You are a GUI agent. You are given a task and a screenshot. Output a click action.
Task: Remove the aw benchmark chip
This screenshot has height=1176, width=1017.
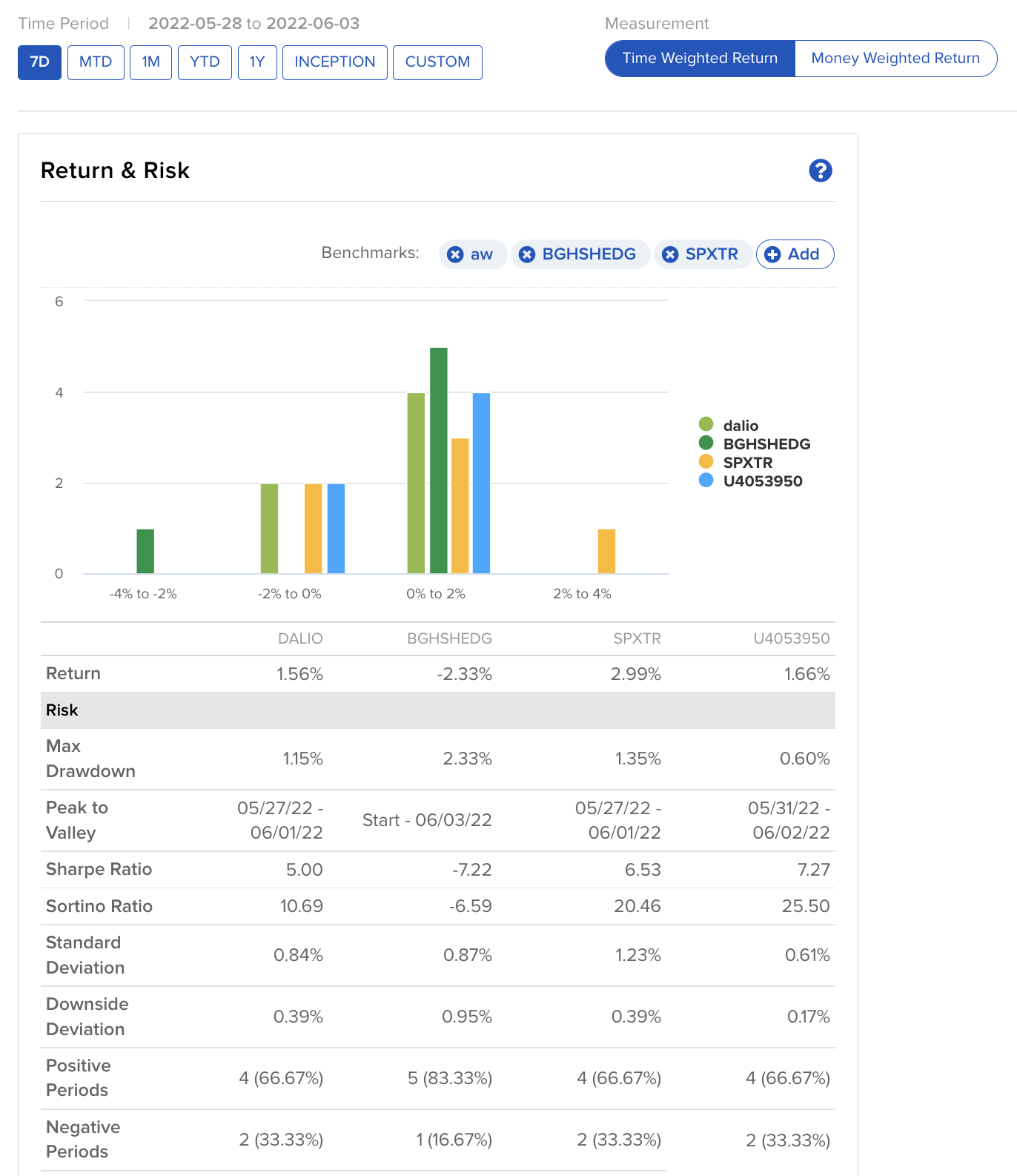pos(455,254)
